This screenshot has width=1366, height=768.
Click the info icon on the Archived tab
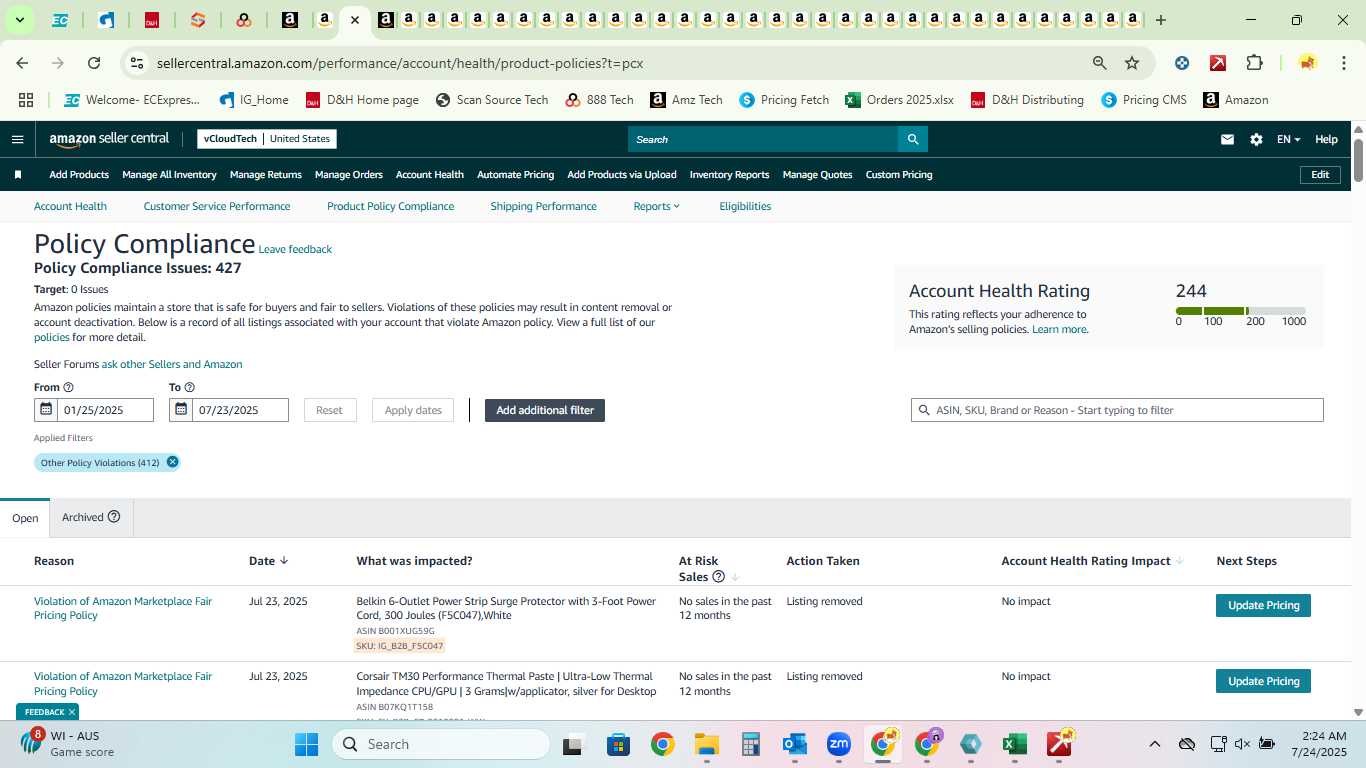pos(114,517)
